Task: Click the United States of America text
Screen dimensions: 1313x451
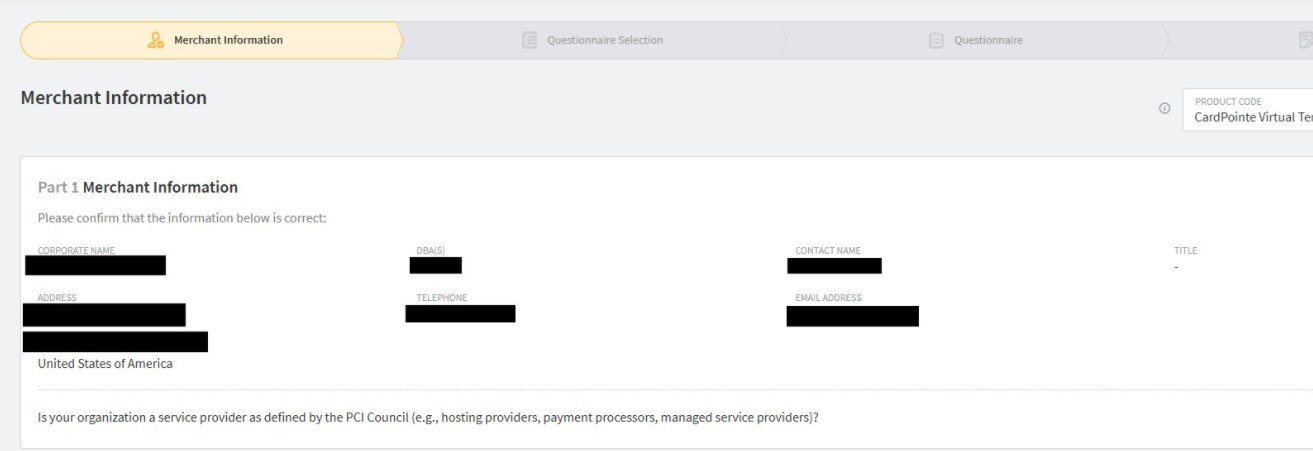Action: coord(105,364)
